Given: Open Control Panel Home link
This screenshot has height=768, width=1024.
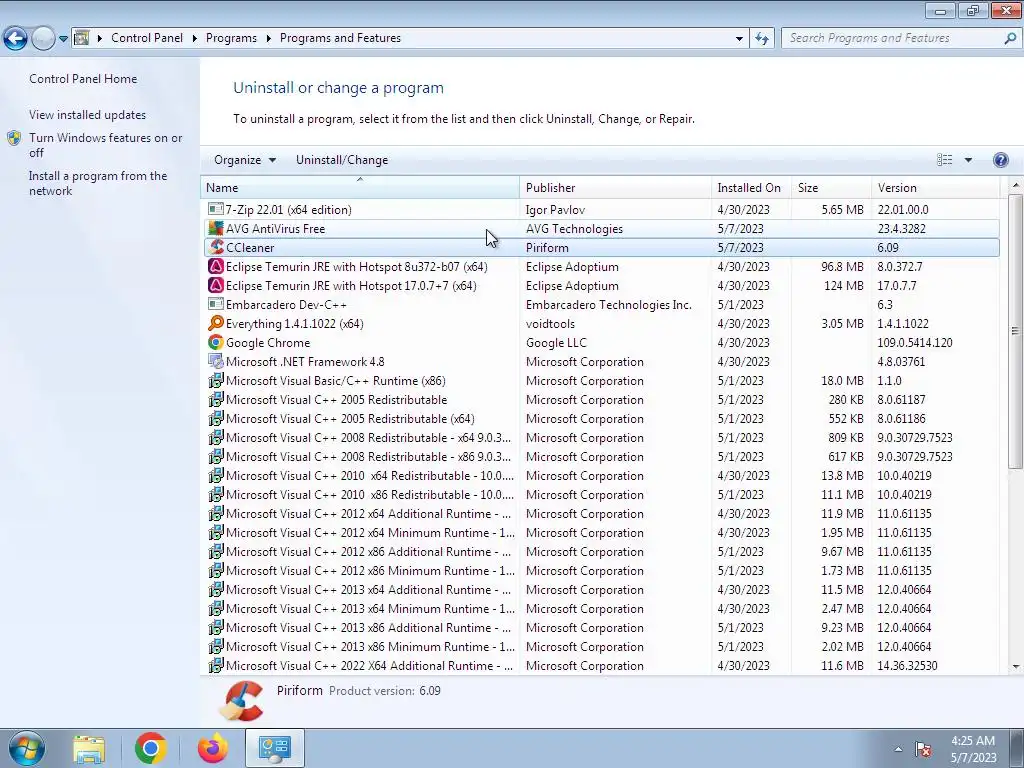Looking at the screenshot, I should click(x=83, y=78).
